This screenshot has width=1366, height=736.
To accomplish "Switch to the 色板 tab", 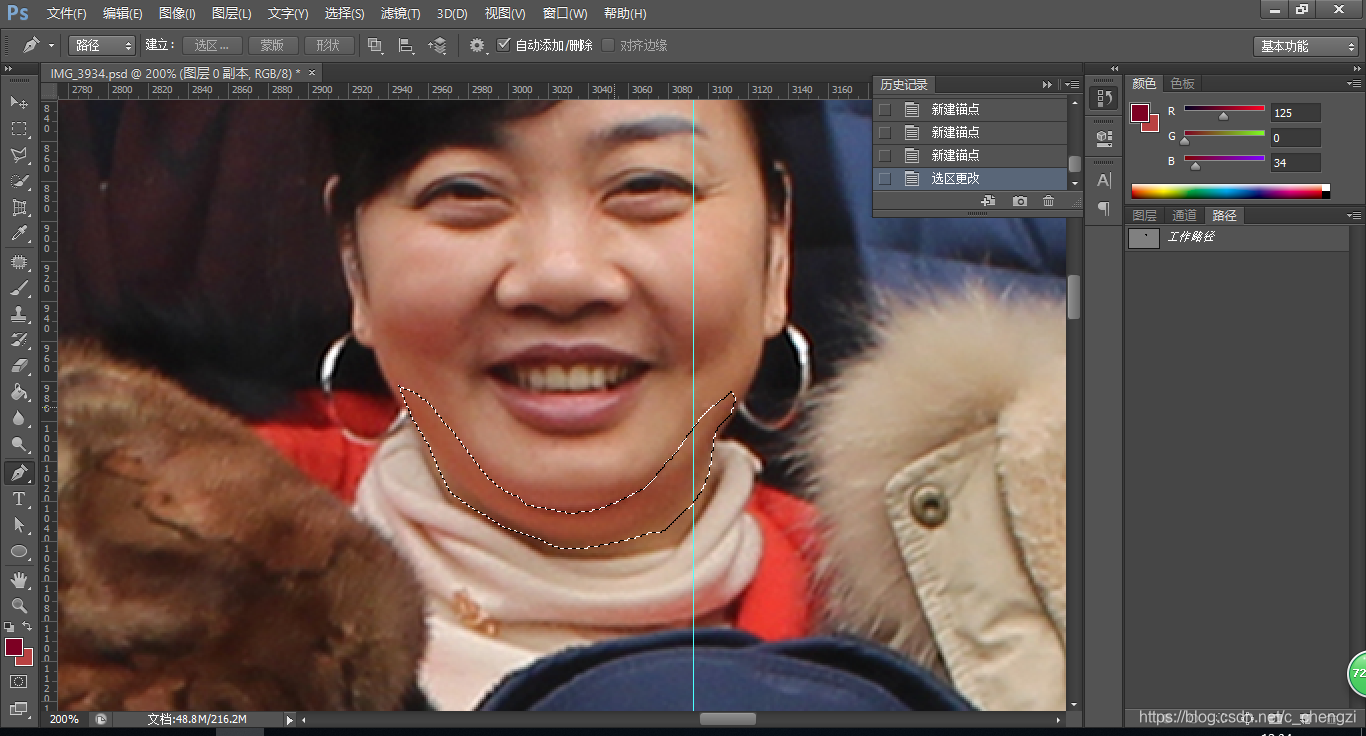I will click(x=1183, y=84).
